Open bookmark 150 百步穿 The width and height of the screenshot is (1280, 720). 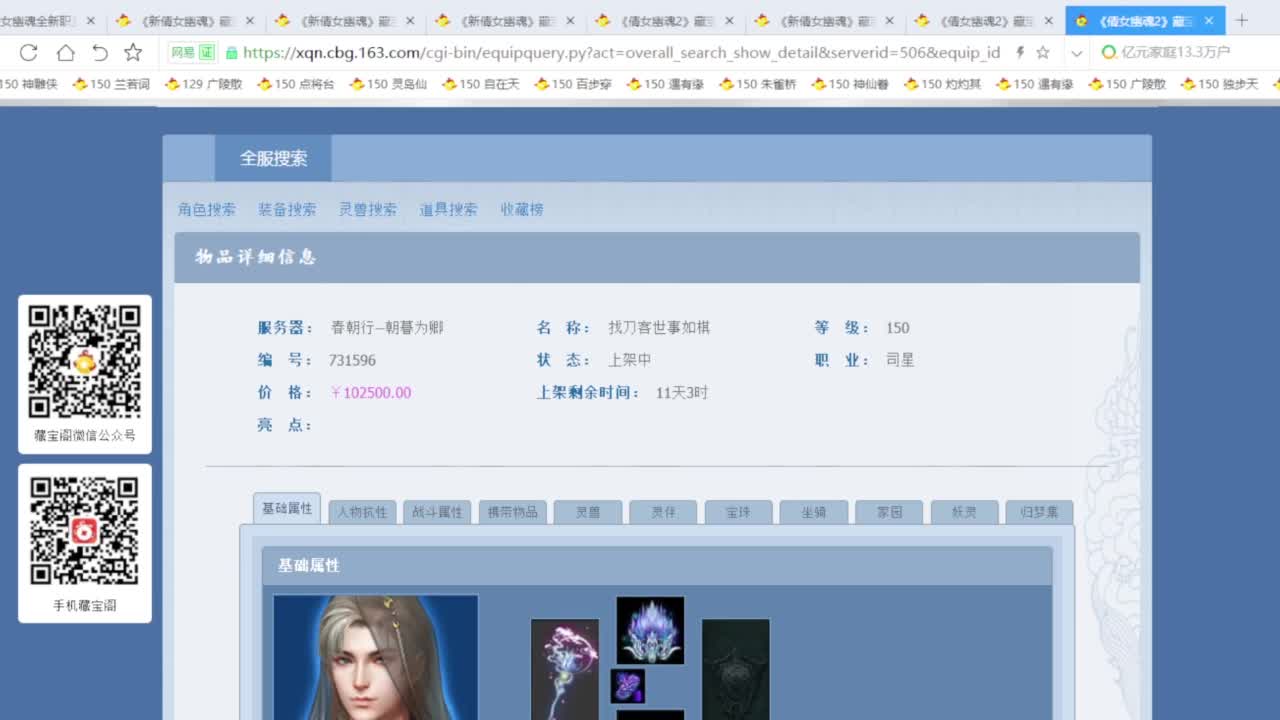coord(573,85)
